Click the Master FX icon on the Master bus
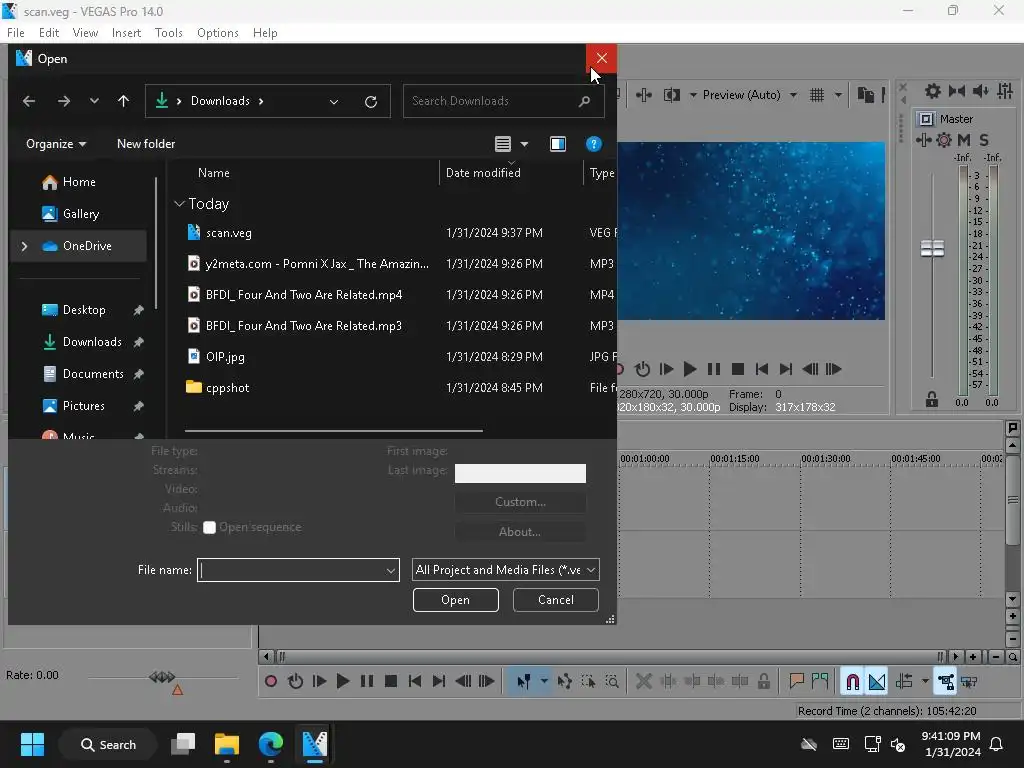This screenshot has height=768, width=1024. 923,140
